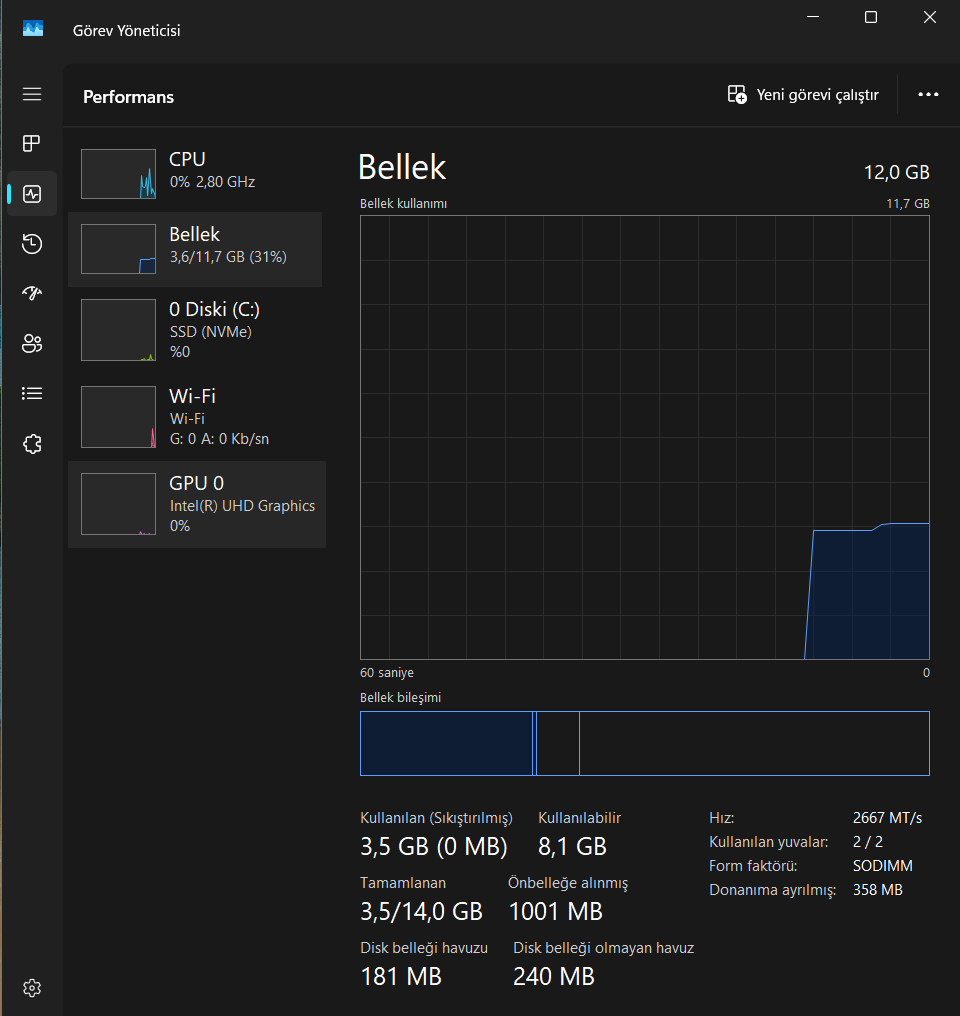Select the Performance page icon
This screenshot has width=960, height=1016.
(32, 194)
